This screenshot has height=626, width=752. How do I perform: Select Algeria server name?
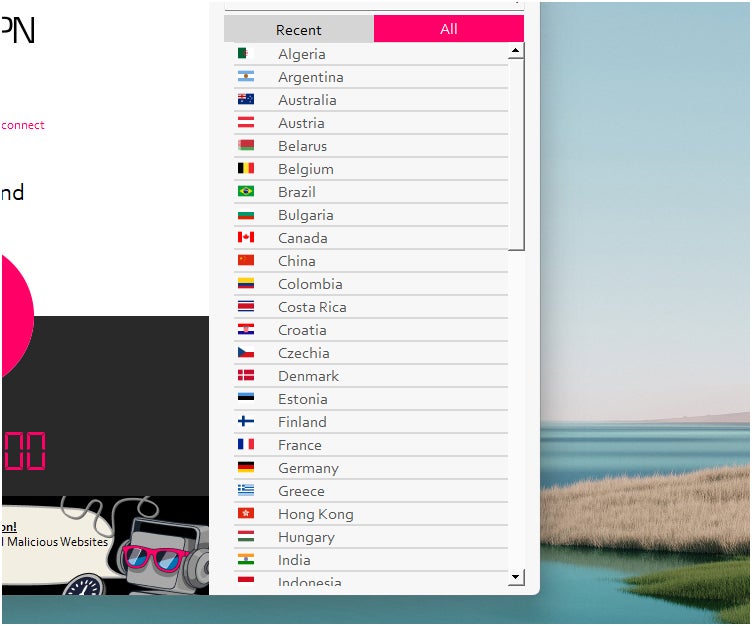[302, 54]
